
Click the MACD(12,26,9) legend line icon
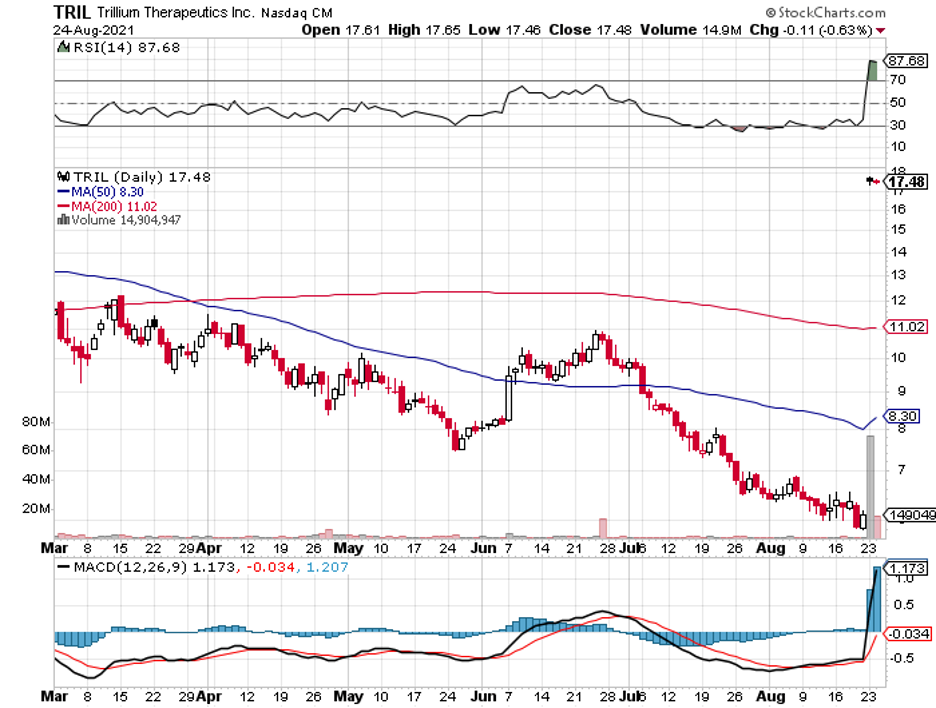tap(65, 566)
